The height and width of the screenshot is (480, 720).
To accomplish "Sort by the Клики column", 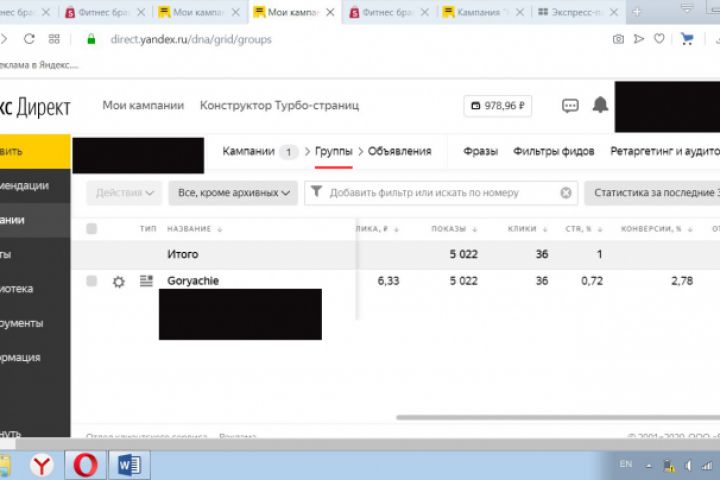I will click(528, 229).
